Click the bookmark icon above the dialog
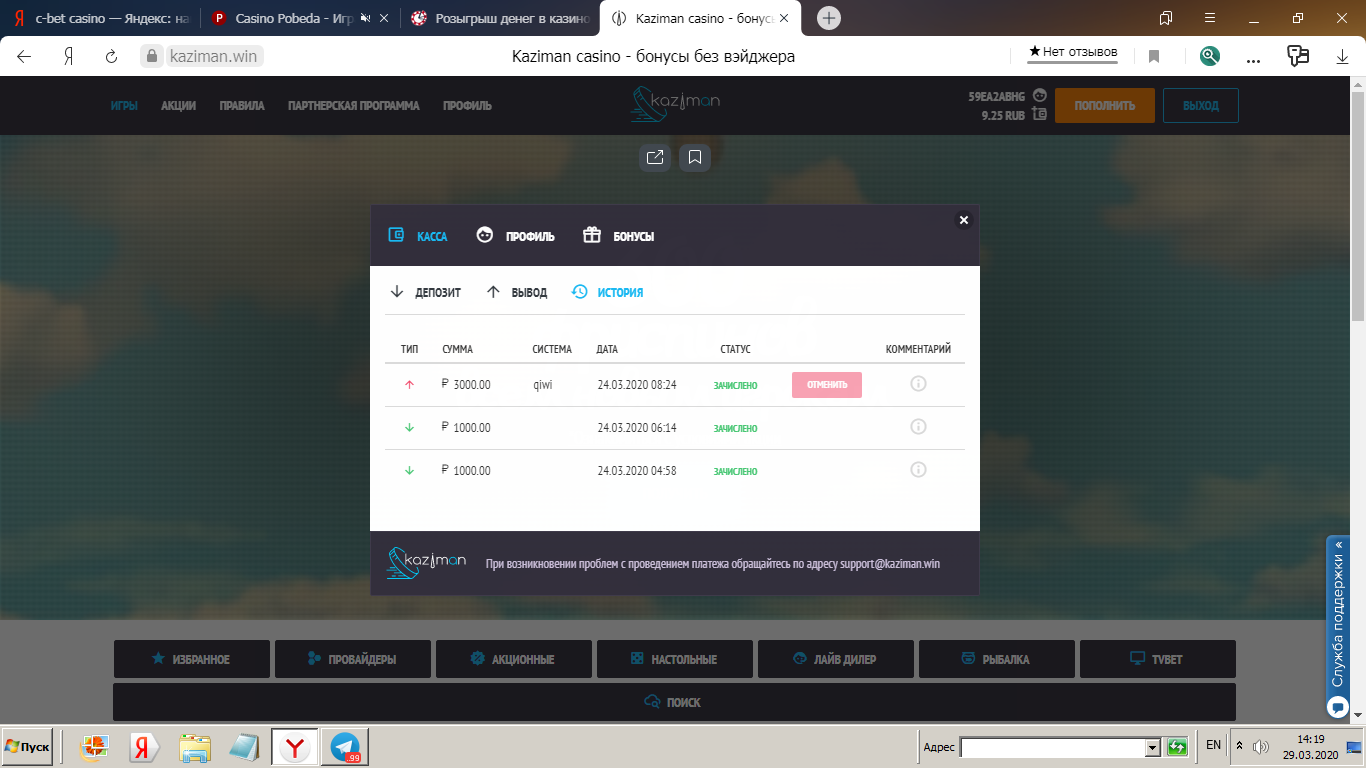Image resolution: width=1372 pixels, height=776 pixels. (x=695, y=157)
